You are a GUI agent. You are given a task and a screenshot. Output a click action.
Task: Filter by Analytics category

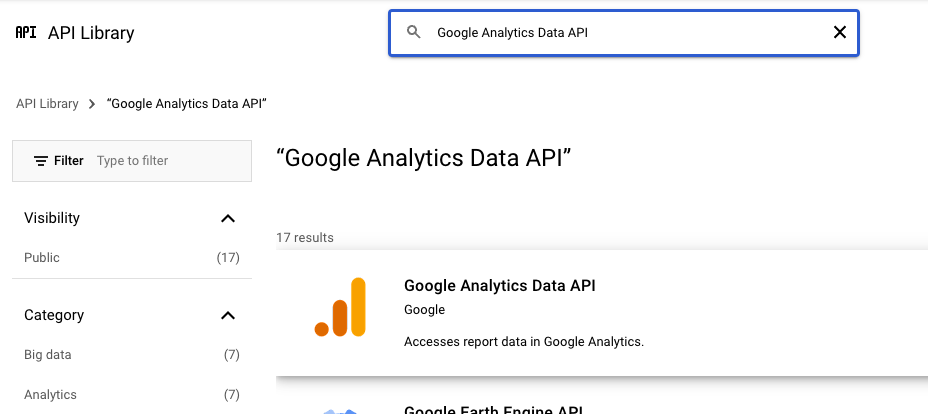(50, 395)
